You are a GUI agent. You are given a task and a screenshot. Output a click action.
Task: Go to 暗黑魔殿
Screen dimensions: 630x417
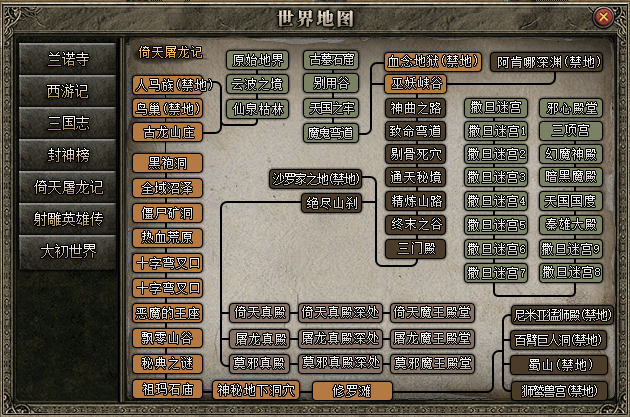tap(571, 177)
